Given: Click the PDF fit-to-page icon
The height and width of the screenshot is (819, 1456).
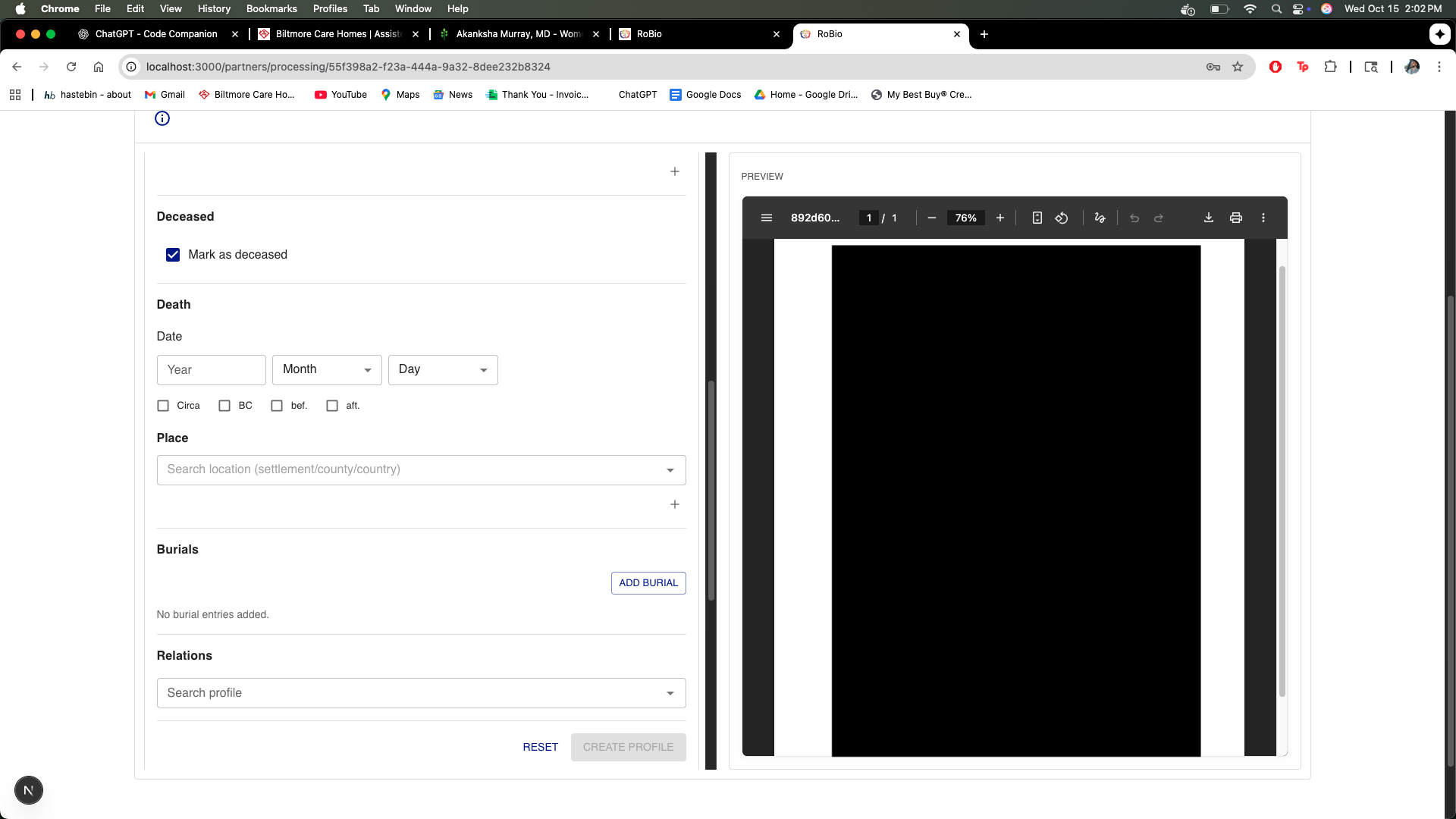Looking at the screenshot, I should pos(1037,218).
